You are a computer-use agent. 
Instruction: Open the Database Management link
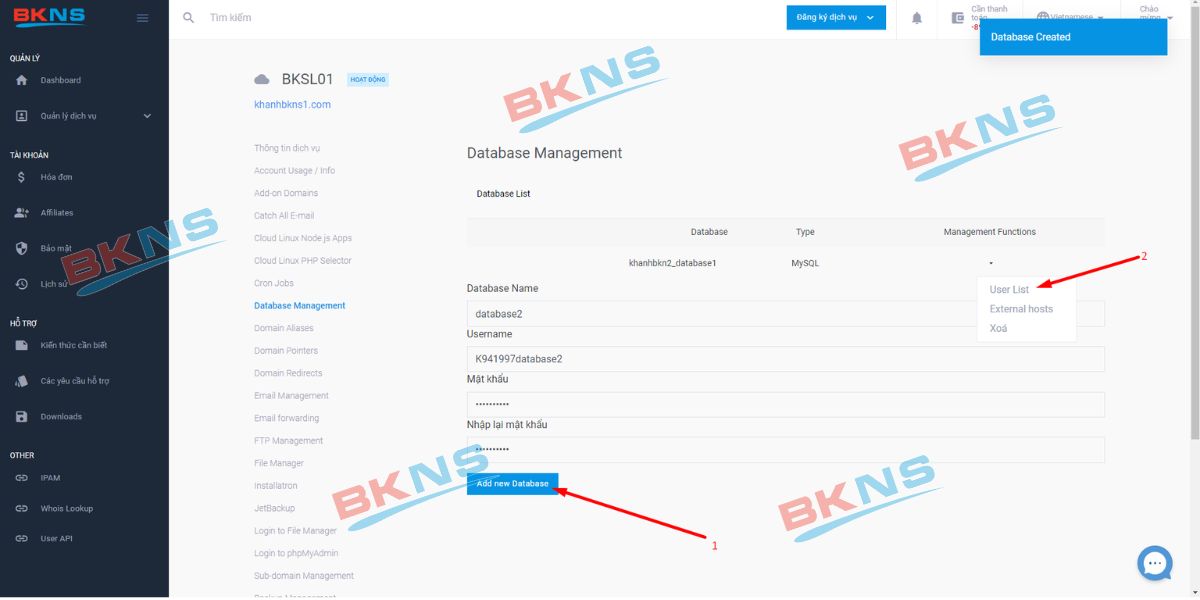coord(300,306)
